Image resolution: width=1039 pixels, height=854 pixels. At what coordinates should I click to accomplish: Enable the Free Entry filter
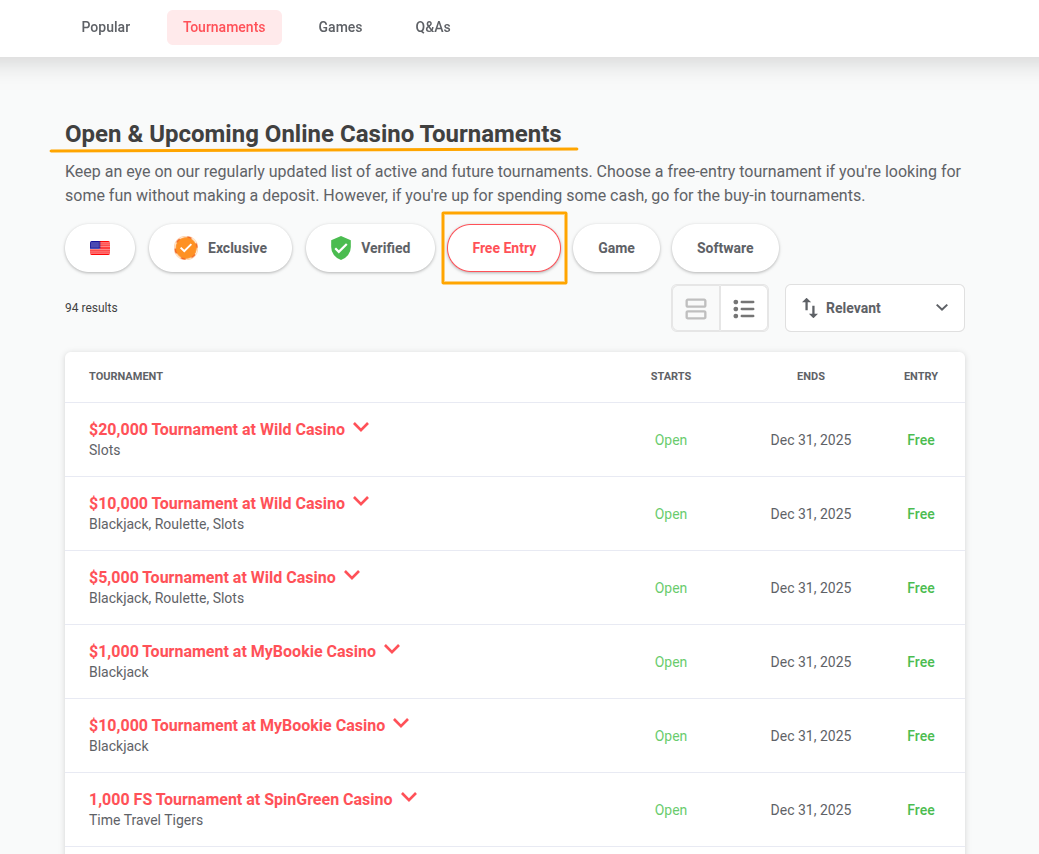coord(504,247)
